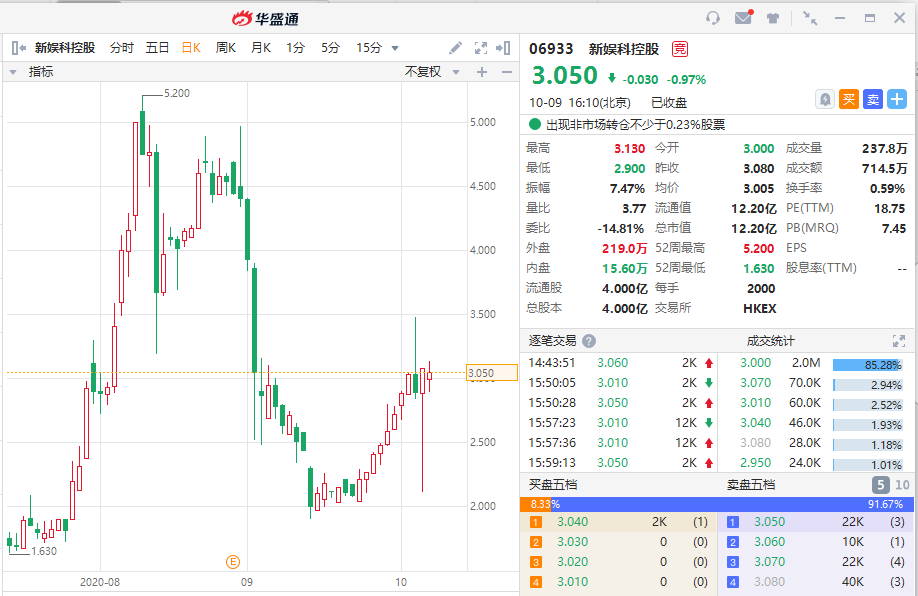918x596 pixels.
Task: Select the pencil drawing tool
Action: pyautogui.click(x=455, y=48)
